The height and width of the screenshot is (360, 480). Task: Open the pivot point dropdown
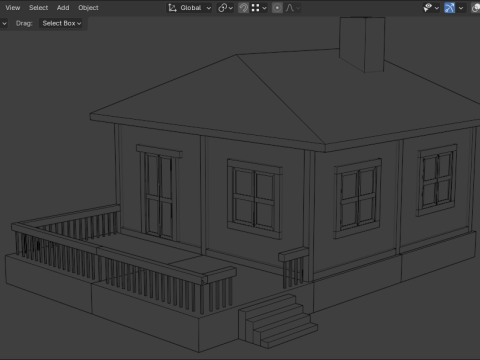click(x=225, y=8)
